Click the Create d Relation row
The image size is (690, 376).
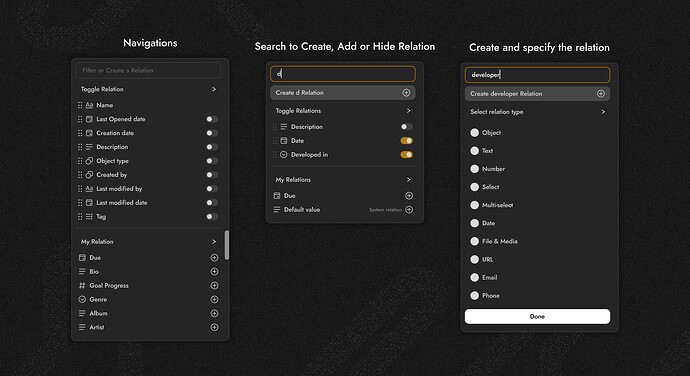coord(343,92)
